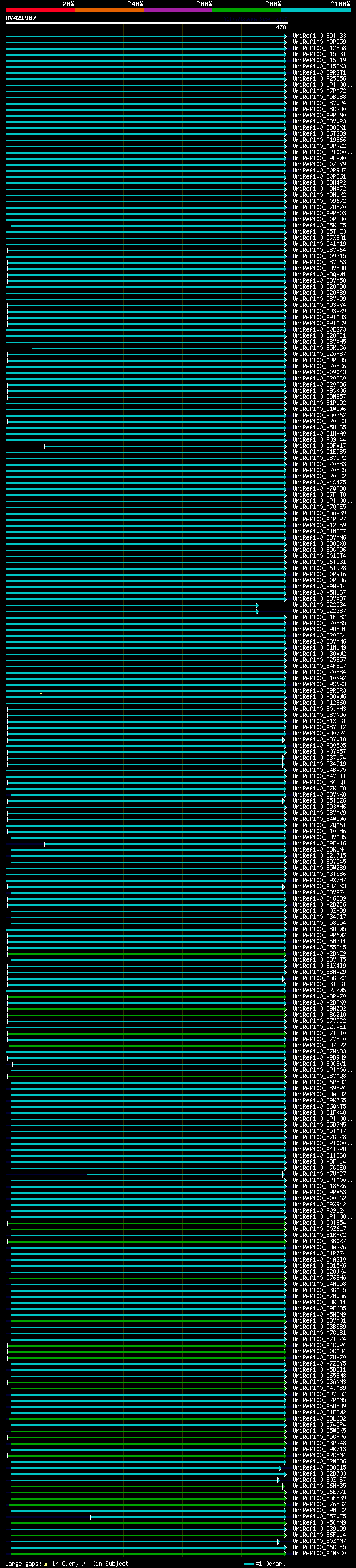This screenshot has width=356, height=1568.
Task: Click the =100char. scale legend
Action: point(265,1563)
